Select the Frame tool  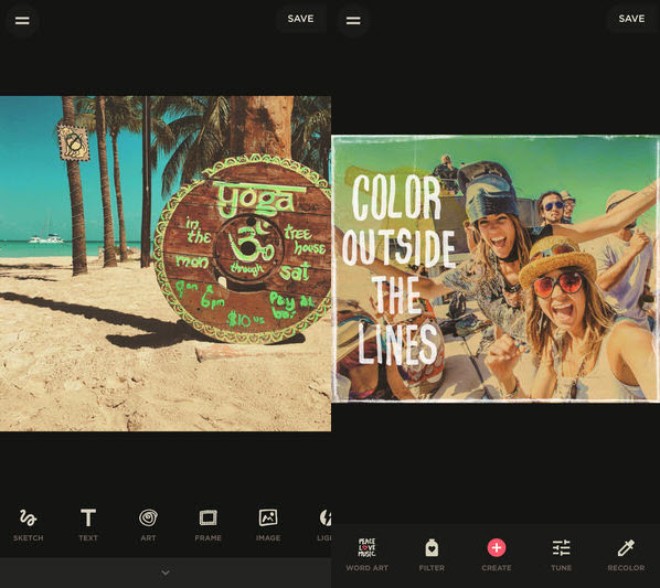tap(208, 523)
